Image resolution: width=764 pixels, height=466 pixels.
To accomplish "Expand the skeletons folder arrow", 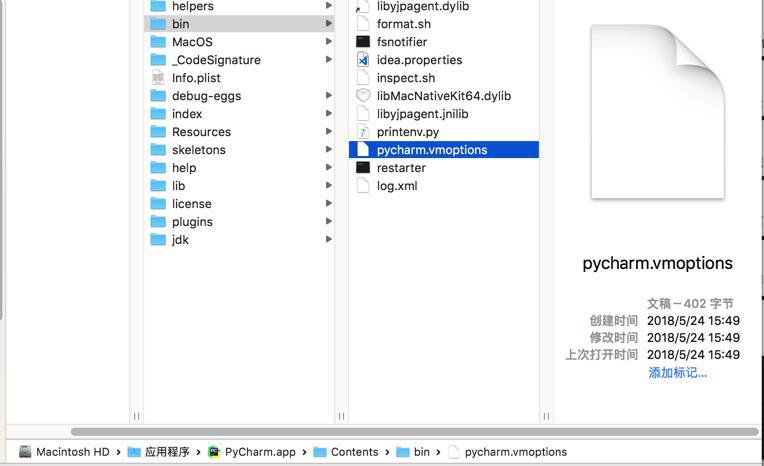I will coord(329,150).
